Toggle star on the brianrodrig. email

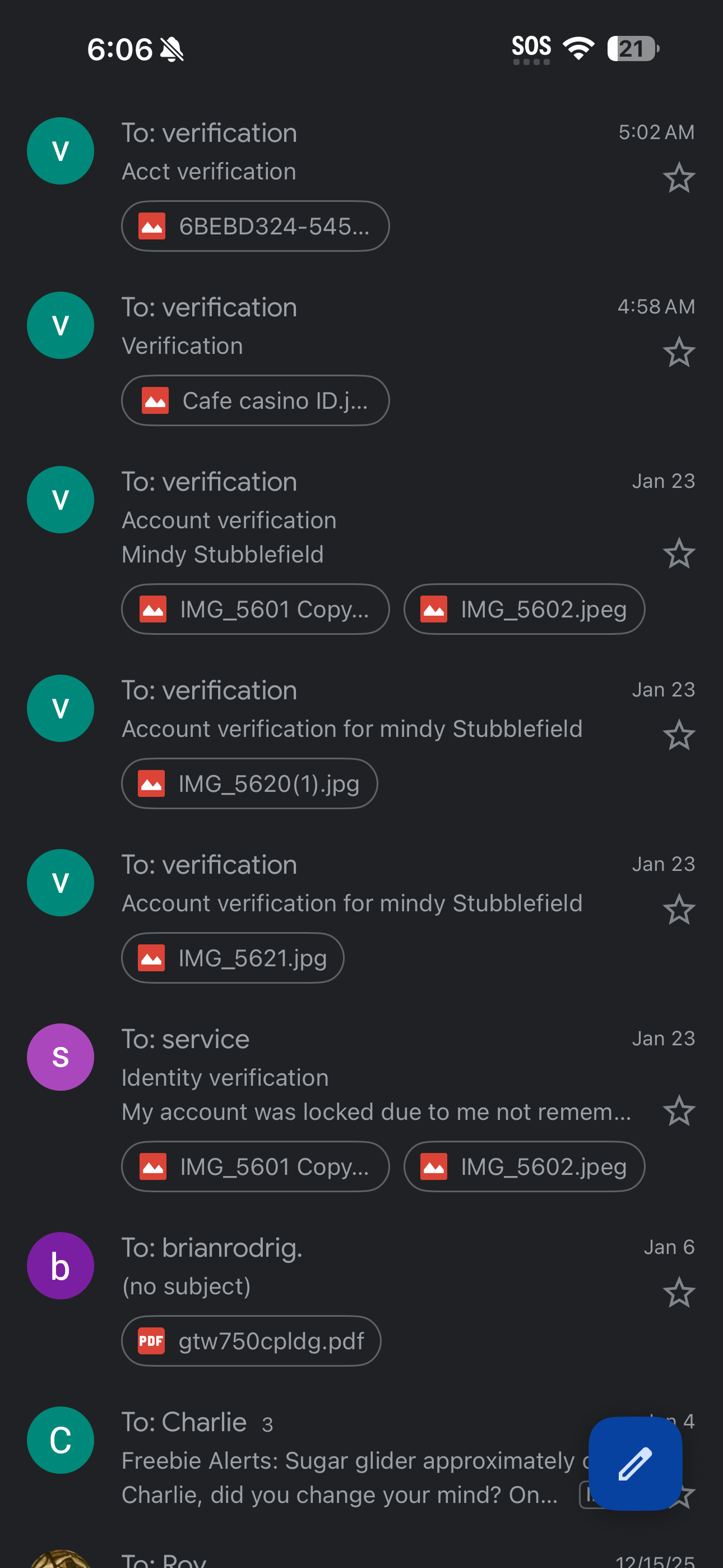[x=679, y=1293]
